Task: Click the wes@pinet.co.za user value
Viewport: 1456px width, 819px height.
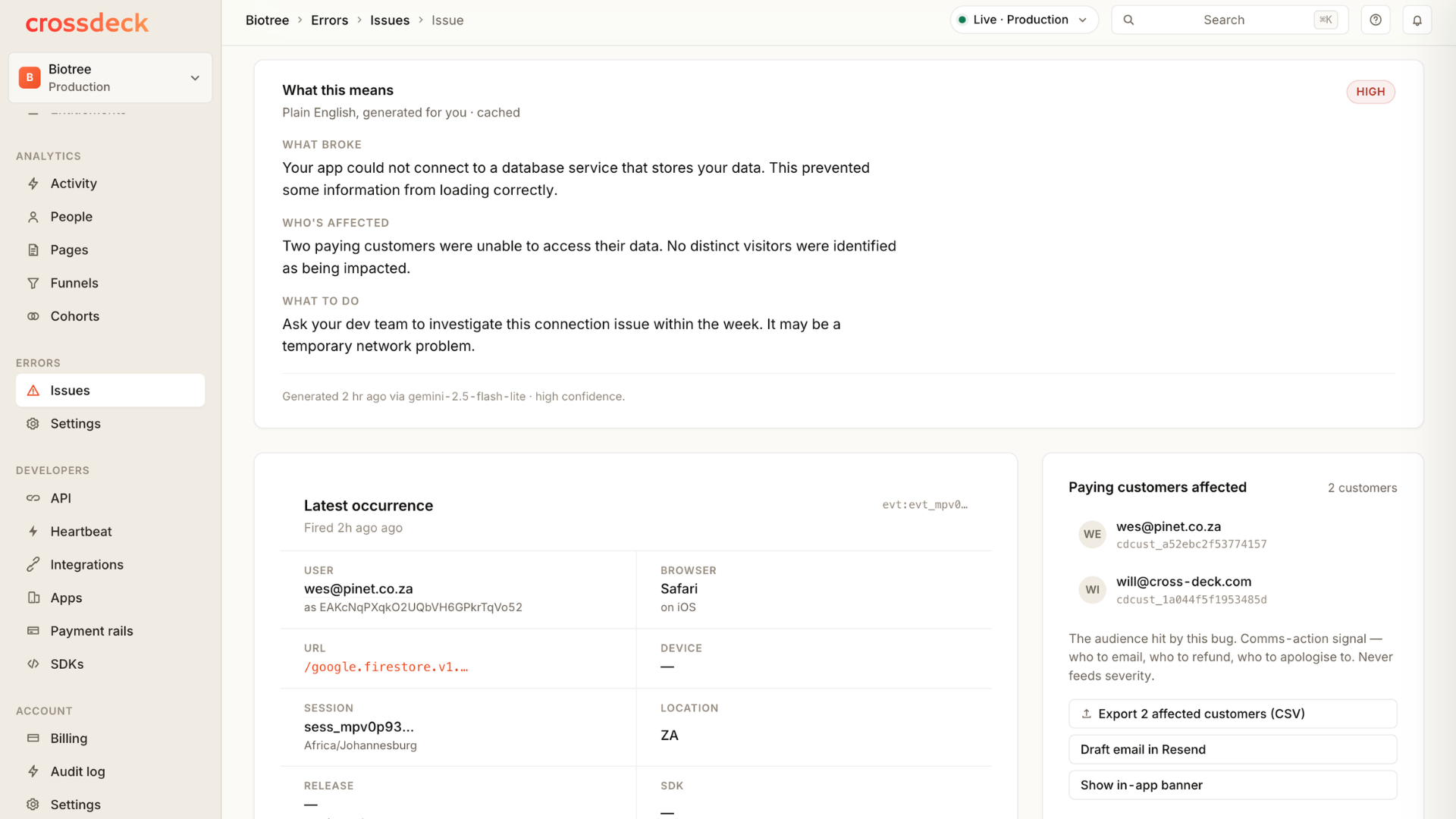Action: tap(358, 589)
